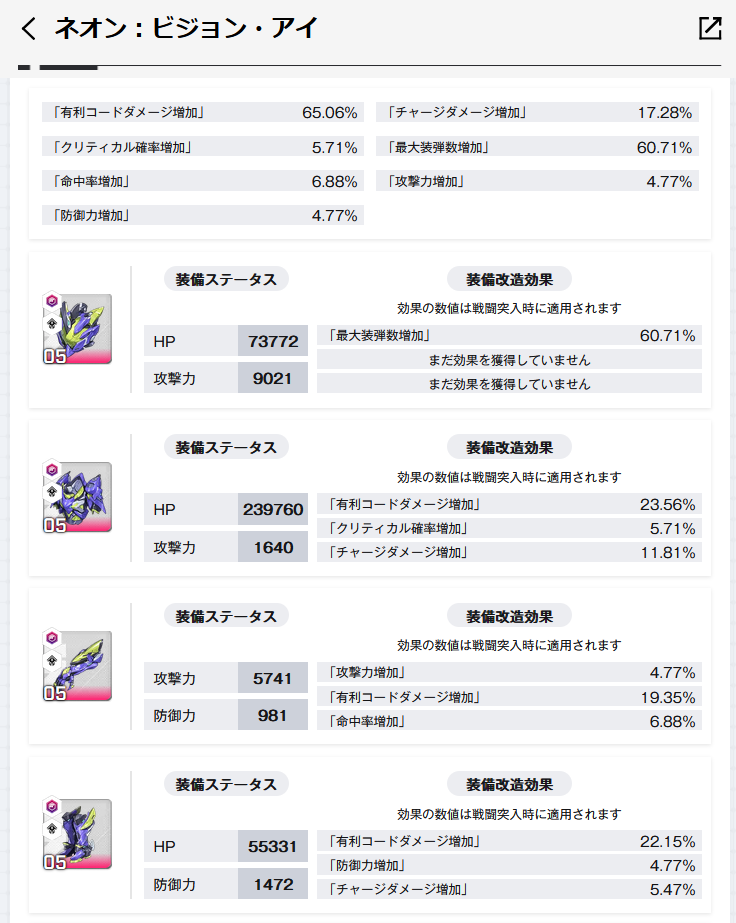
Task: Click the pink hexagon badge on arm gear
Action: [x=52, y=638]
